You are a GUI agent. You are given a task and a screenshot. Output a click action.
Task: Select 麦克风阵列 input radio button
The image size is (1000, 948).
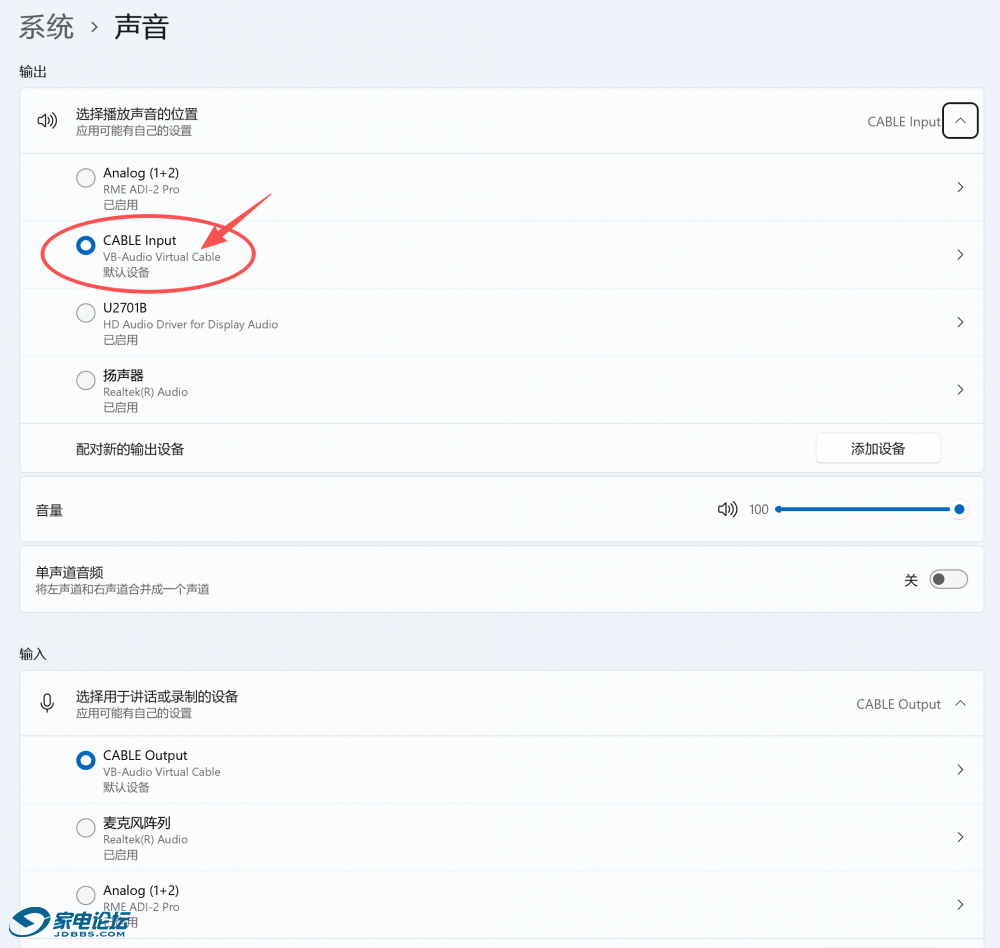(x=85, y=827)
